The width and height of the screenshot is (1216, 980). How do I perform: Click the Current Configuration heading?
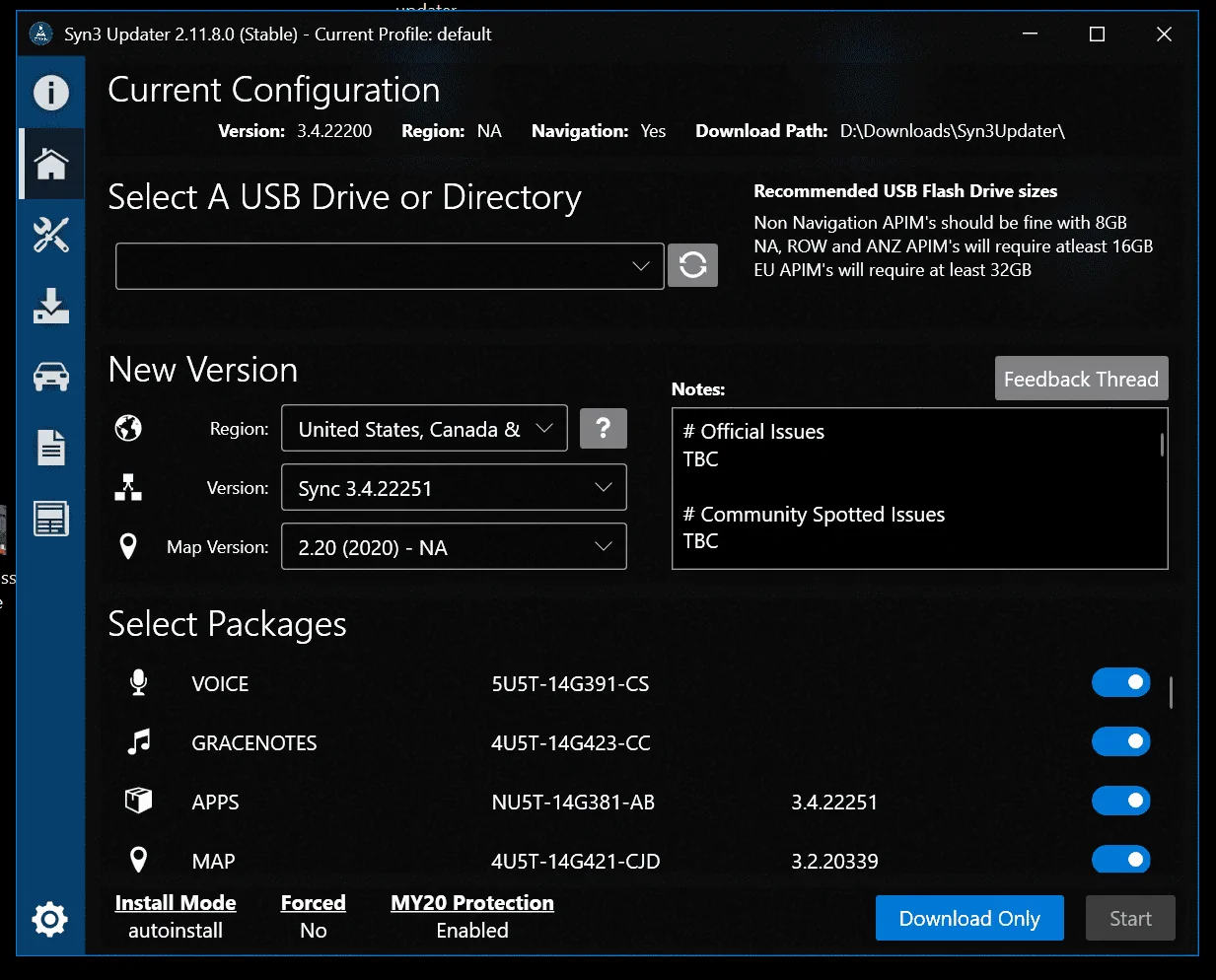point(274,90)
